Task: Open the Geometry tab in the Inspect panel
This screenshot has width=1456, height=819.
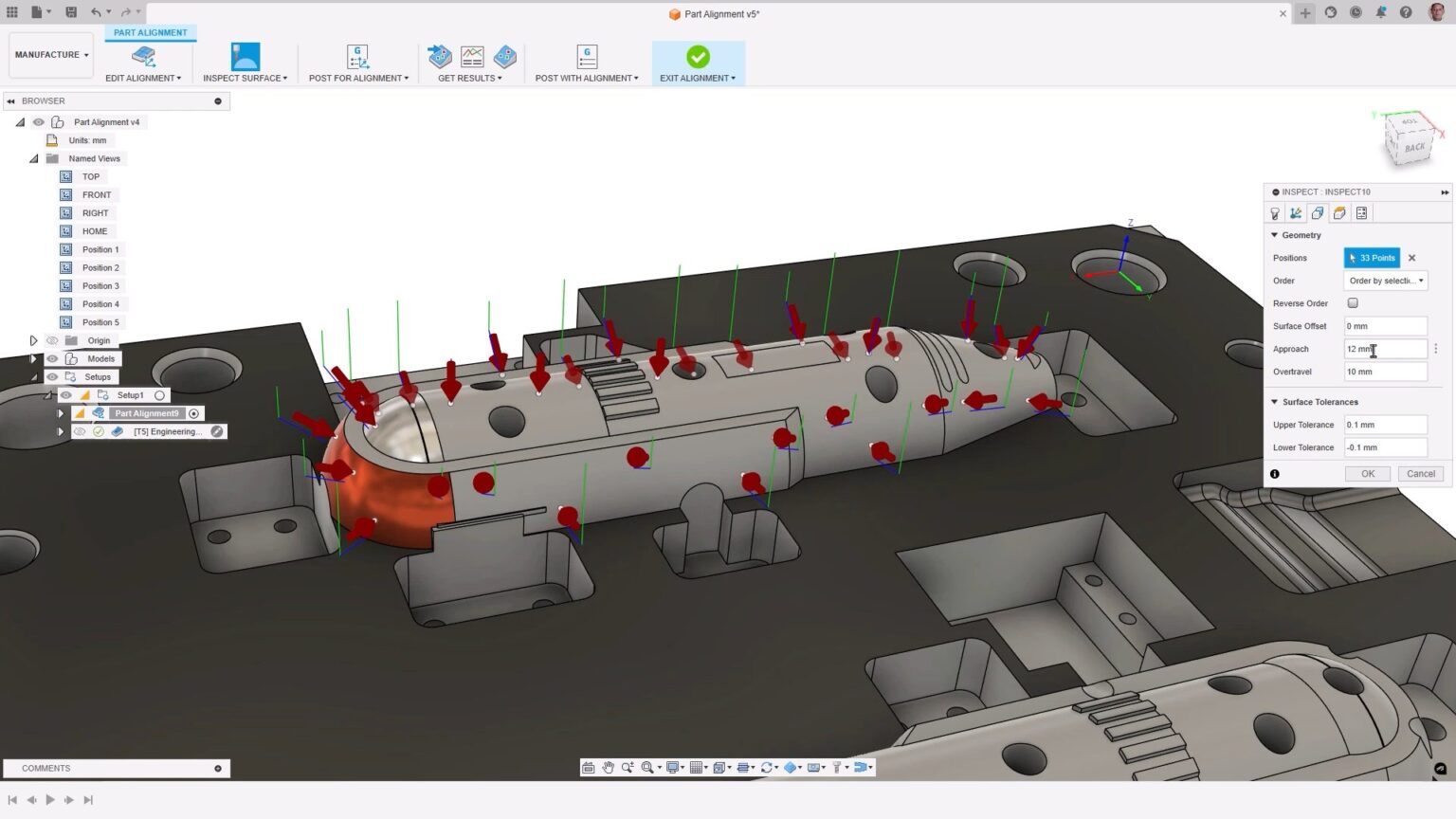Action: [x=1318, y=213]
